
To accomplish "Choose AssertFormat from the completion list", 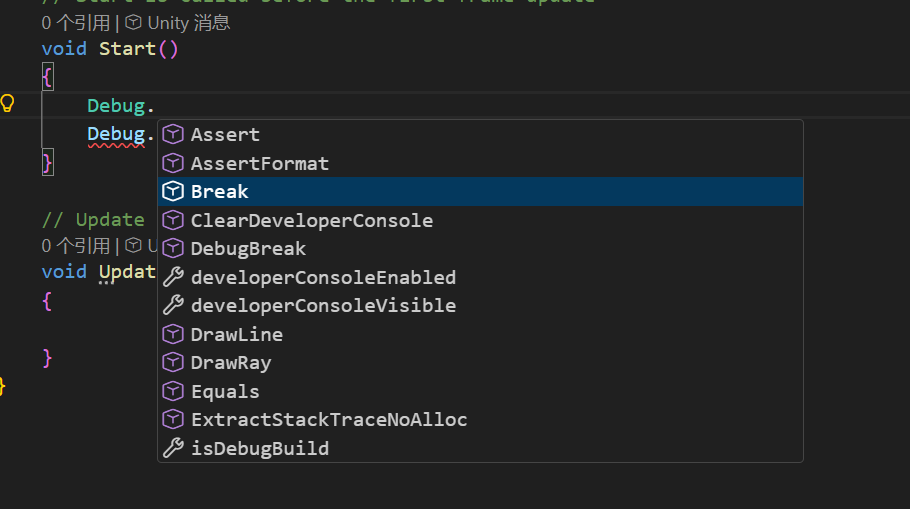I will coord(481,163).
